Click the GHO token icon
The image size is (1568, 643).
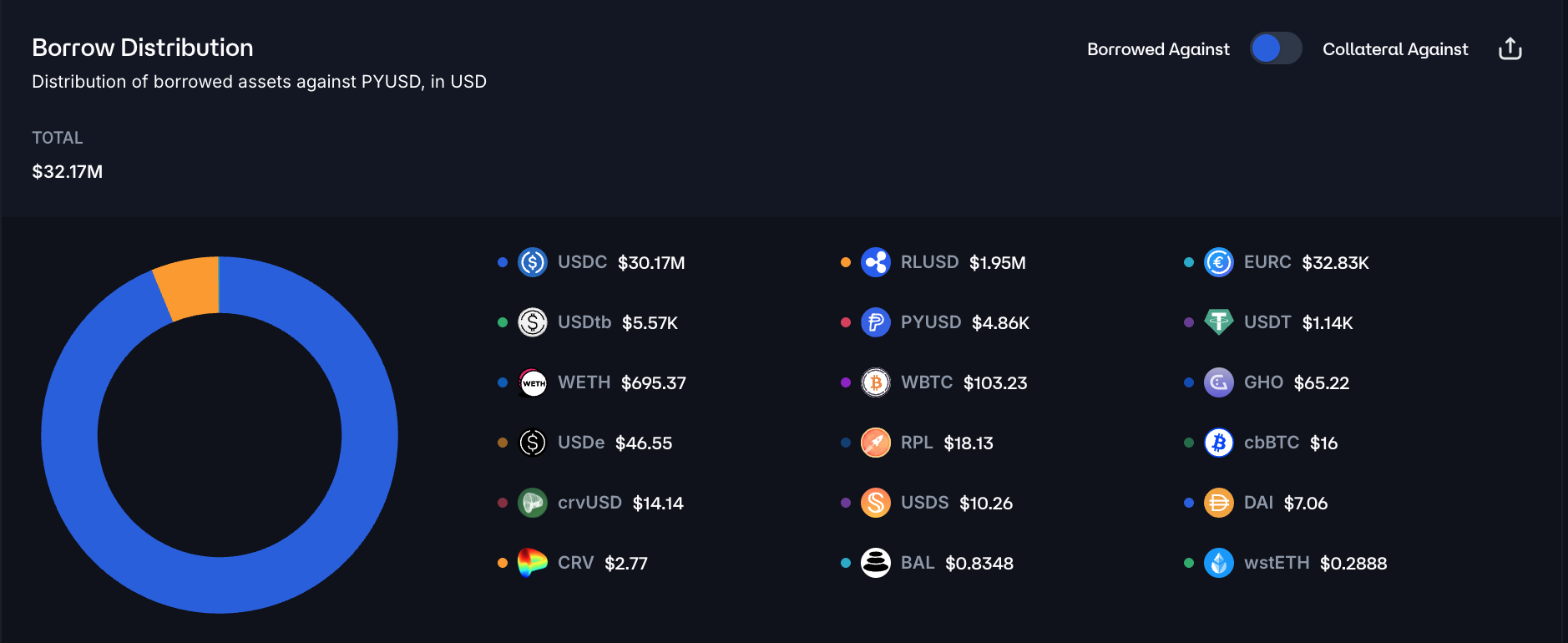coord(1218,382)
